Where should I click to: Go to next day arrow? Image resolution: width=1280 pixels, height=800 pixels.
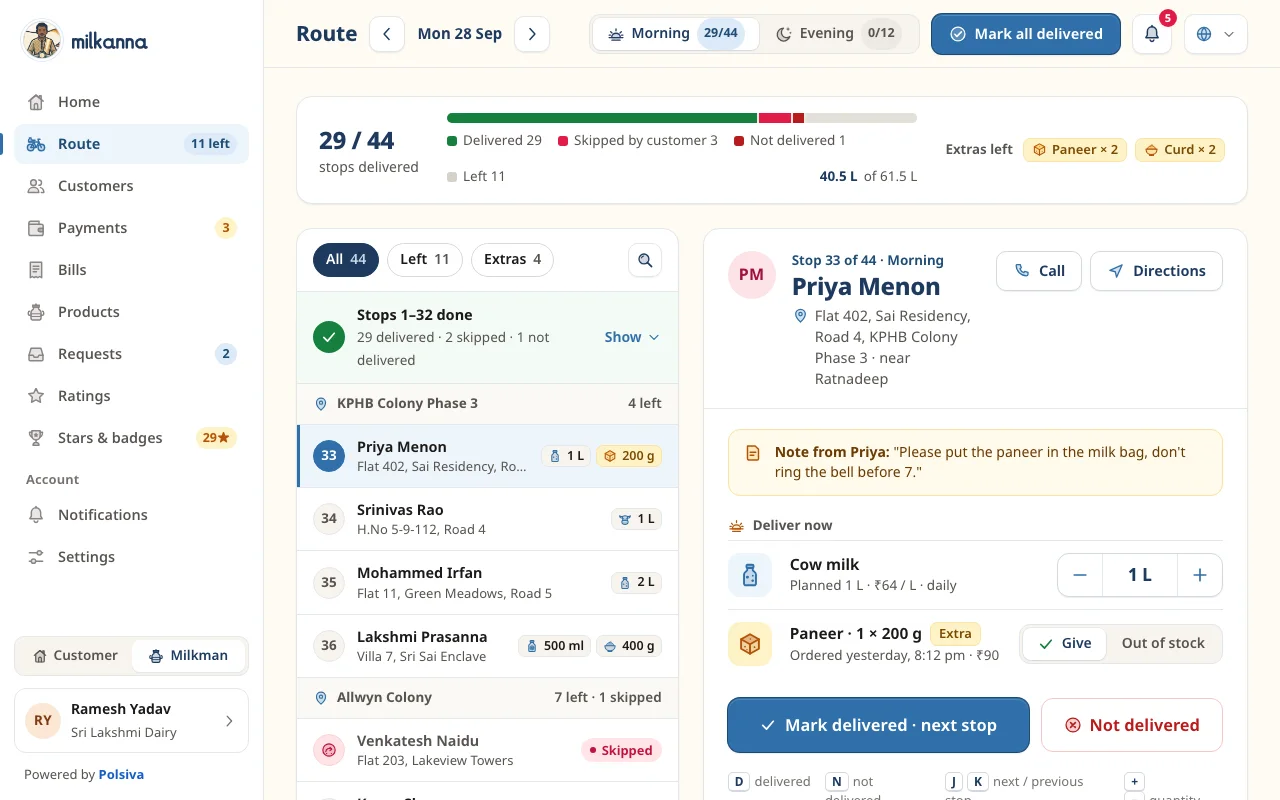(532, 34)
